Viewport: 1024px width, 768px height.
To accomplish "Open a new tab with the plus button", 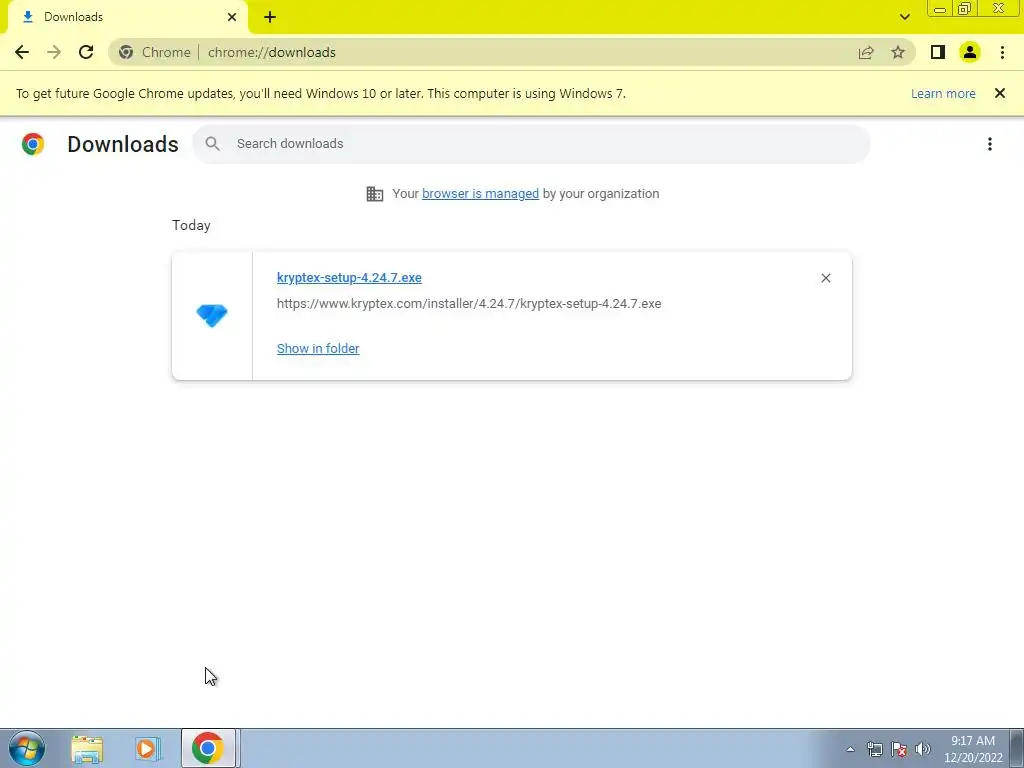I will 270,17.
